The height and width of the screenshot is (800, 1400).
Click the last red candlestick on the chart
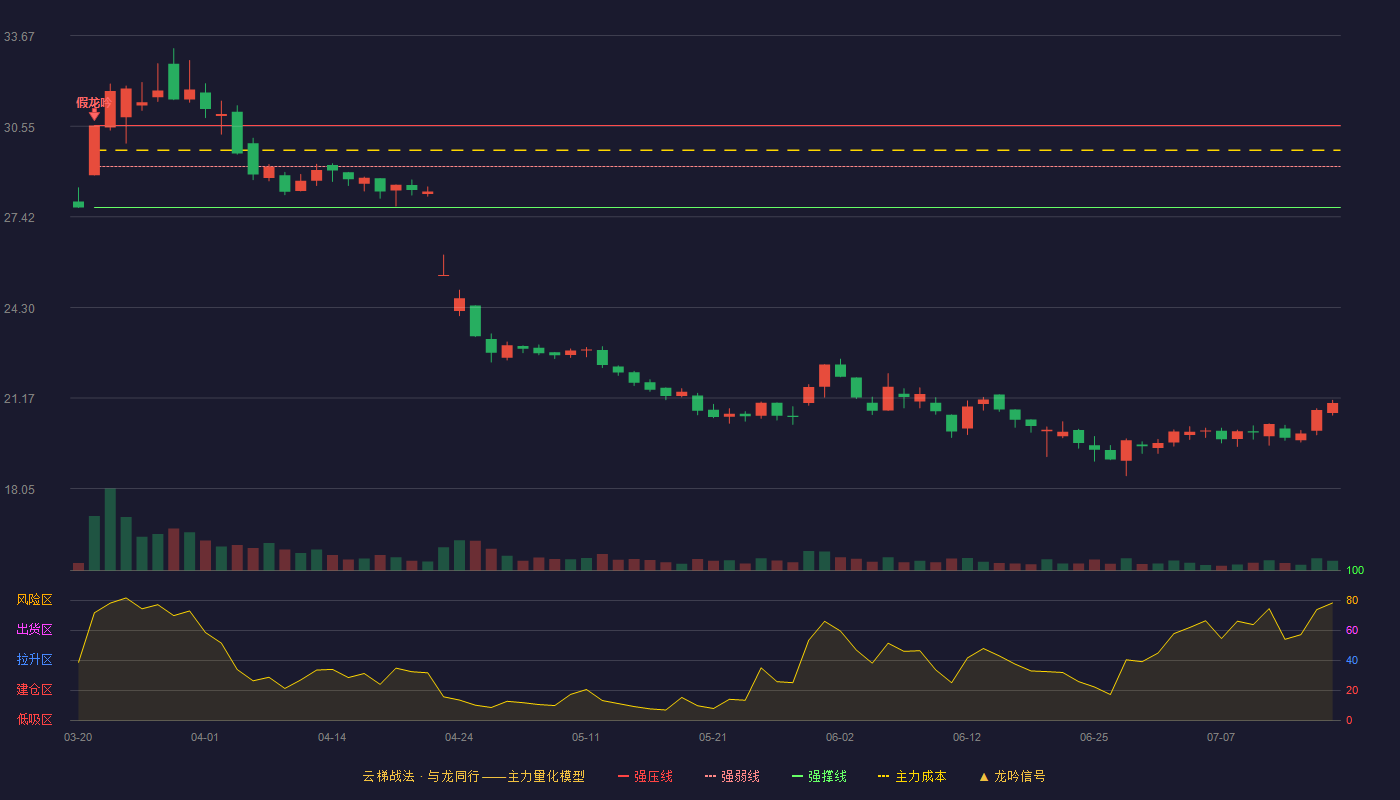1332,407
